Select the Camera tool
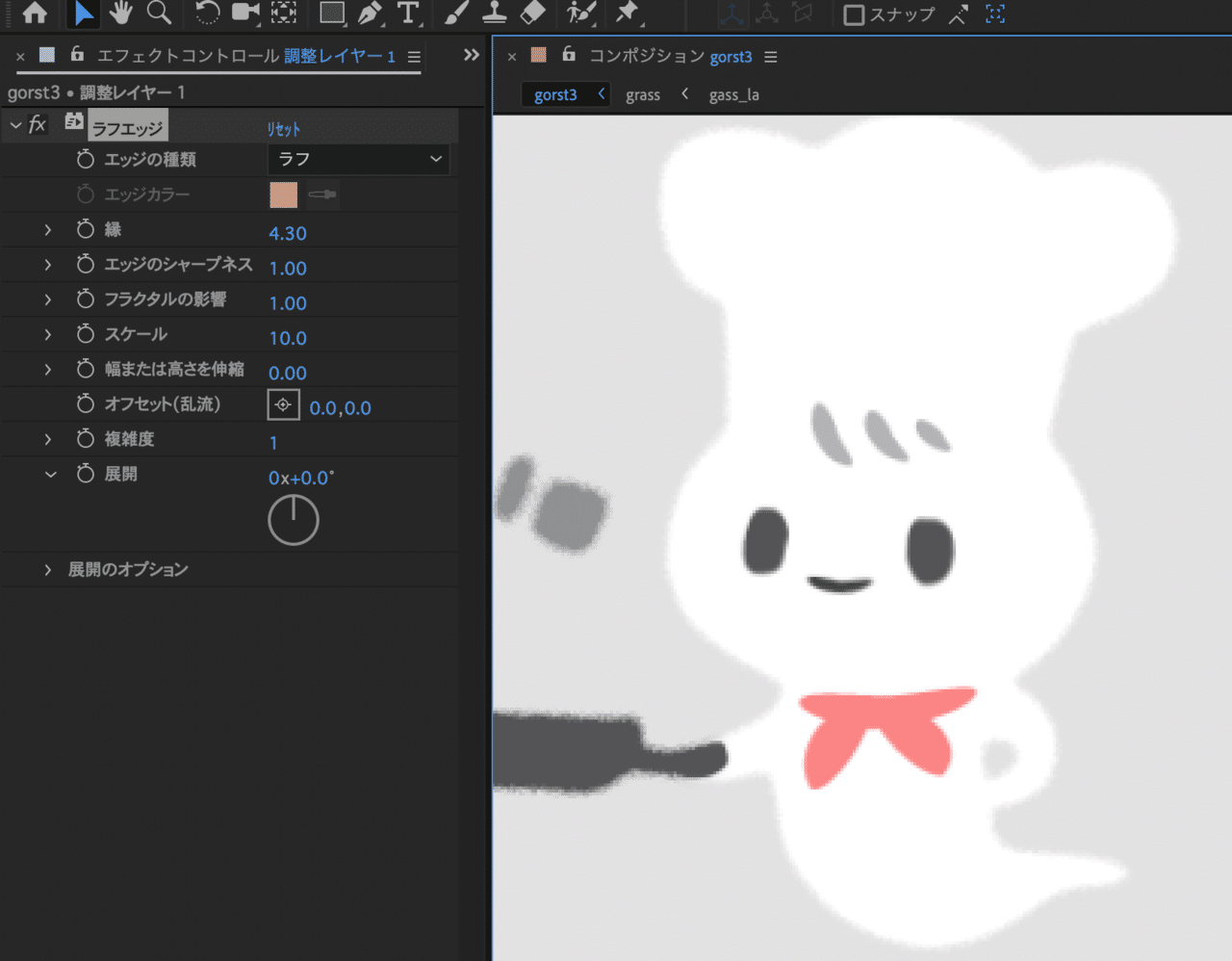 pyautogui.click(x=245, y=13)
